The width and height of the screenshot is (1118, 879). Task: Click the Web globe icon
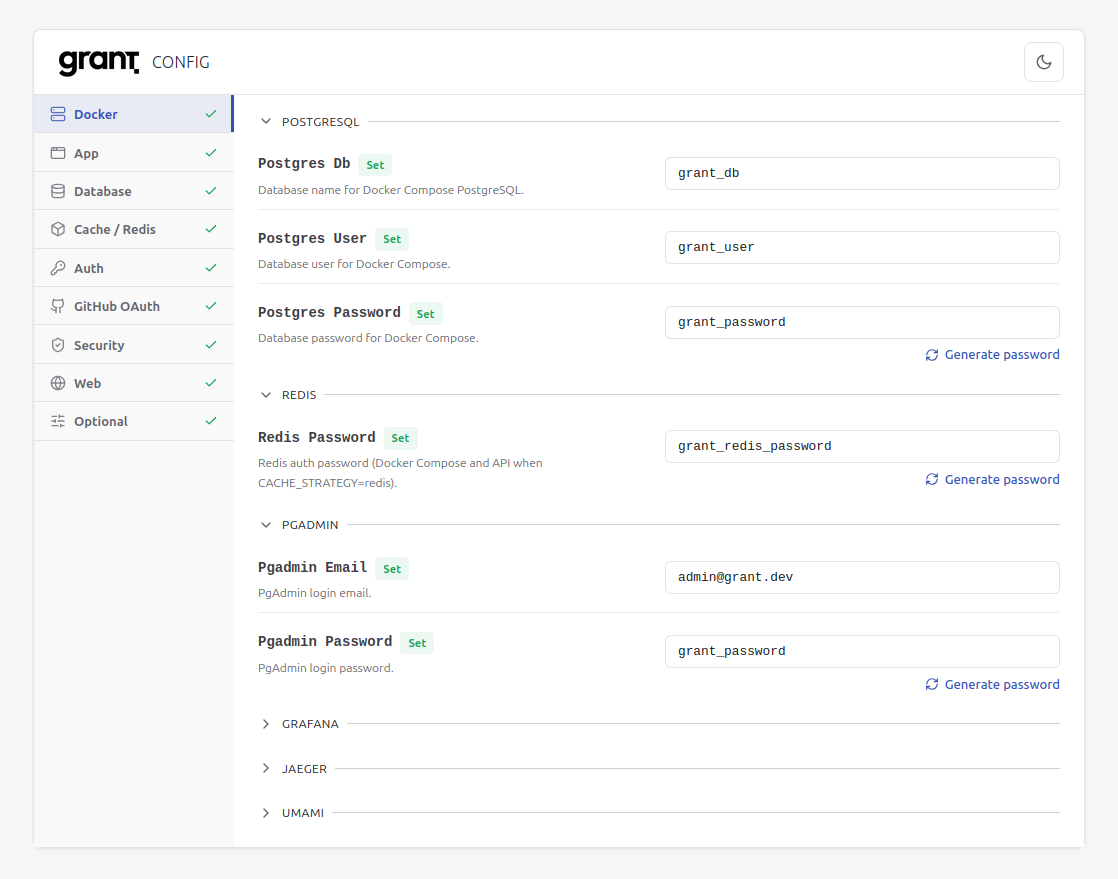pos(57,383)
